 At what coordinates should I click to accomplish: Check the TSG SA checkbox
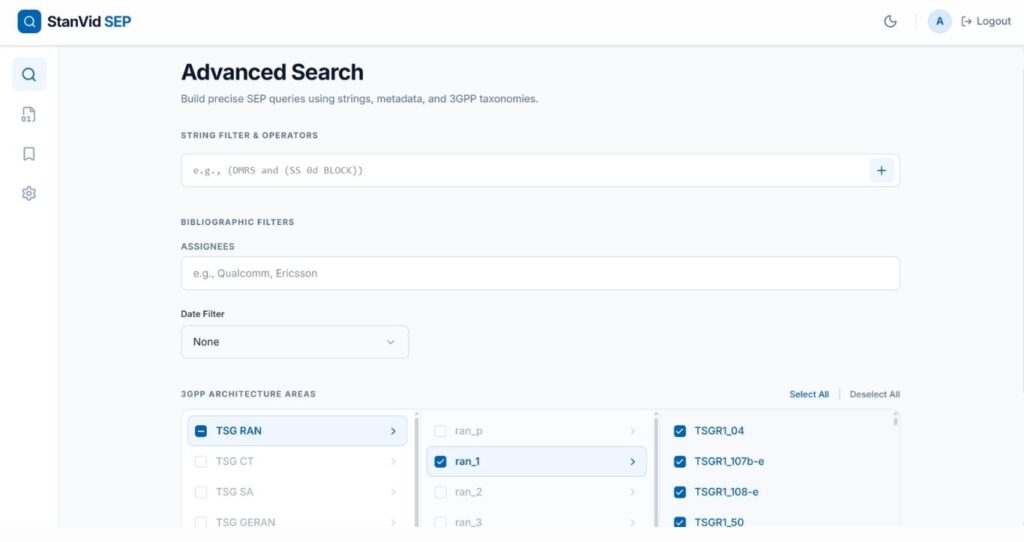pyautogui.click(x=201, y=492)
